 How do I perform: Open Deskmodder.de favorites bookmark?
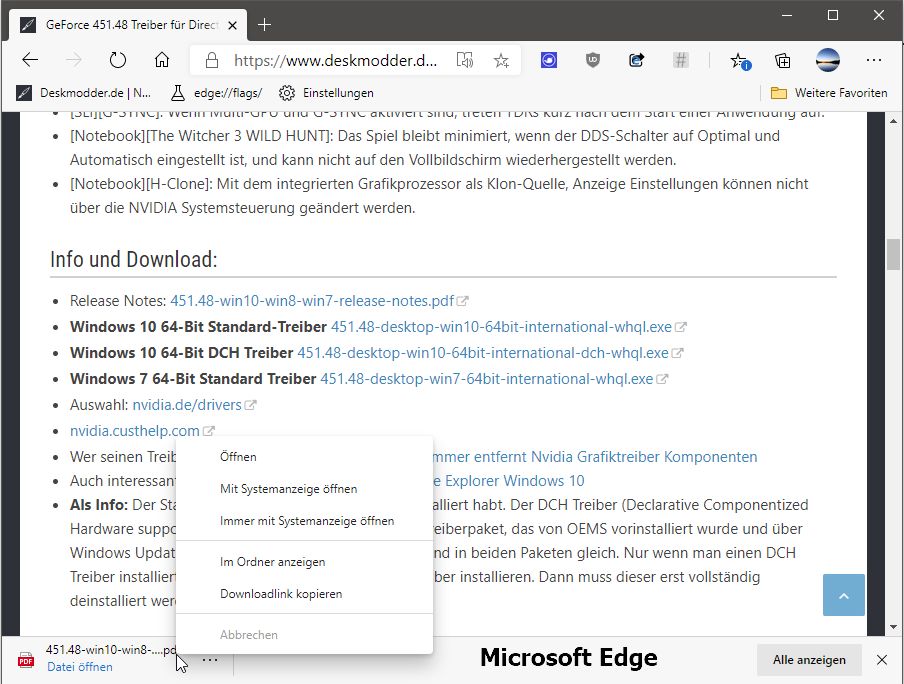(84, 93)
